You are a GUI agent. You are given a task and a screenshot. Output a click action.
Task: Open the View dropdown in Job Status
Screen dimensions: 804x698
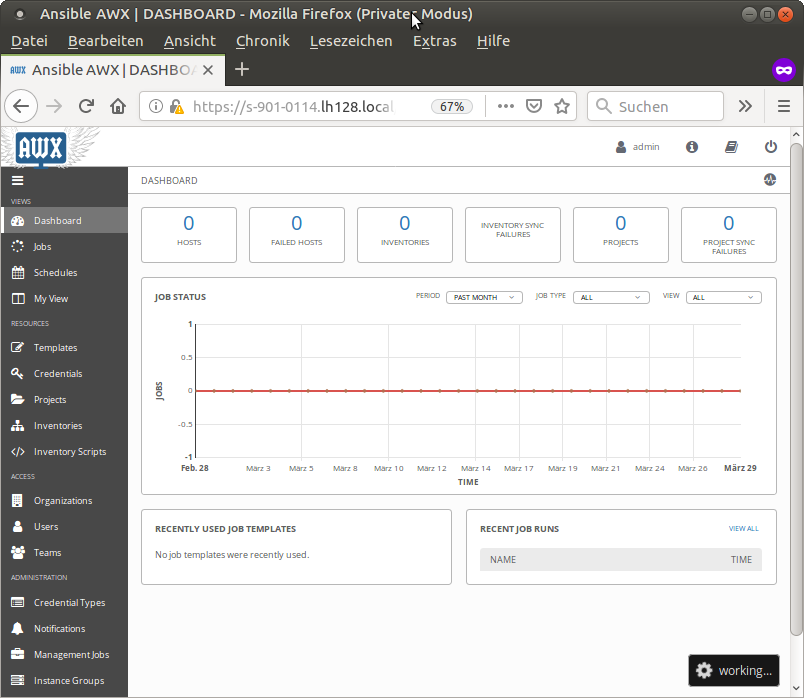(x=723, y=297)
